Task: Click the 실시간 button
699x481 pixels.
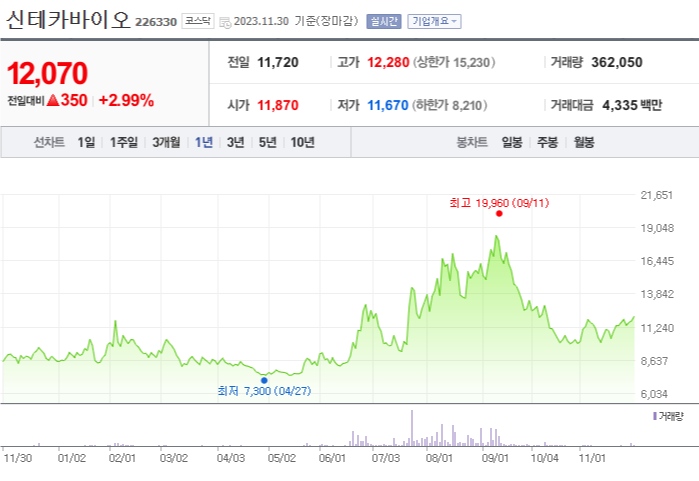Action: click(x=384, y=21)
